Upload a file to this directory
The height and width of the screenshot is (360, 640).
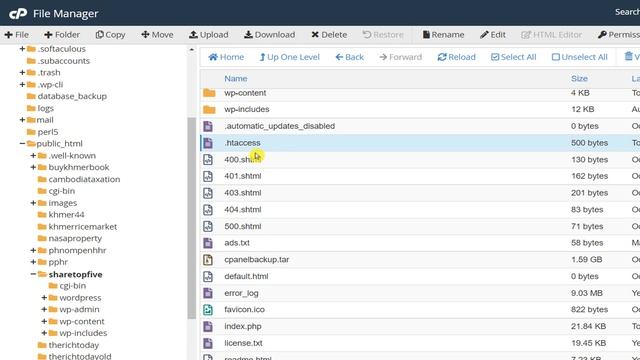(209, 35)
